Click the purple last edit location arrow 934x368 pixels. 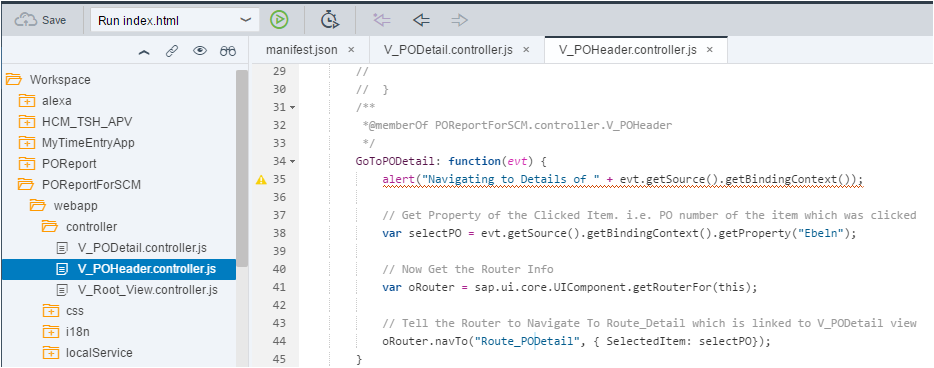pyautogui.click(x=382, y=20)
